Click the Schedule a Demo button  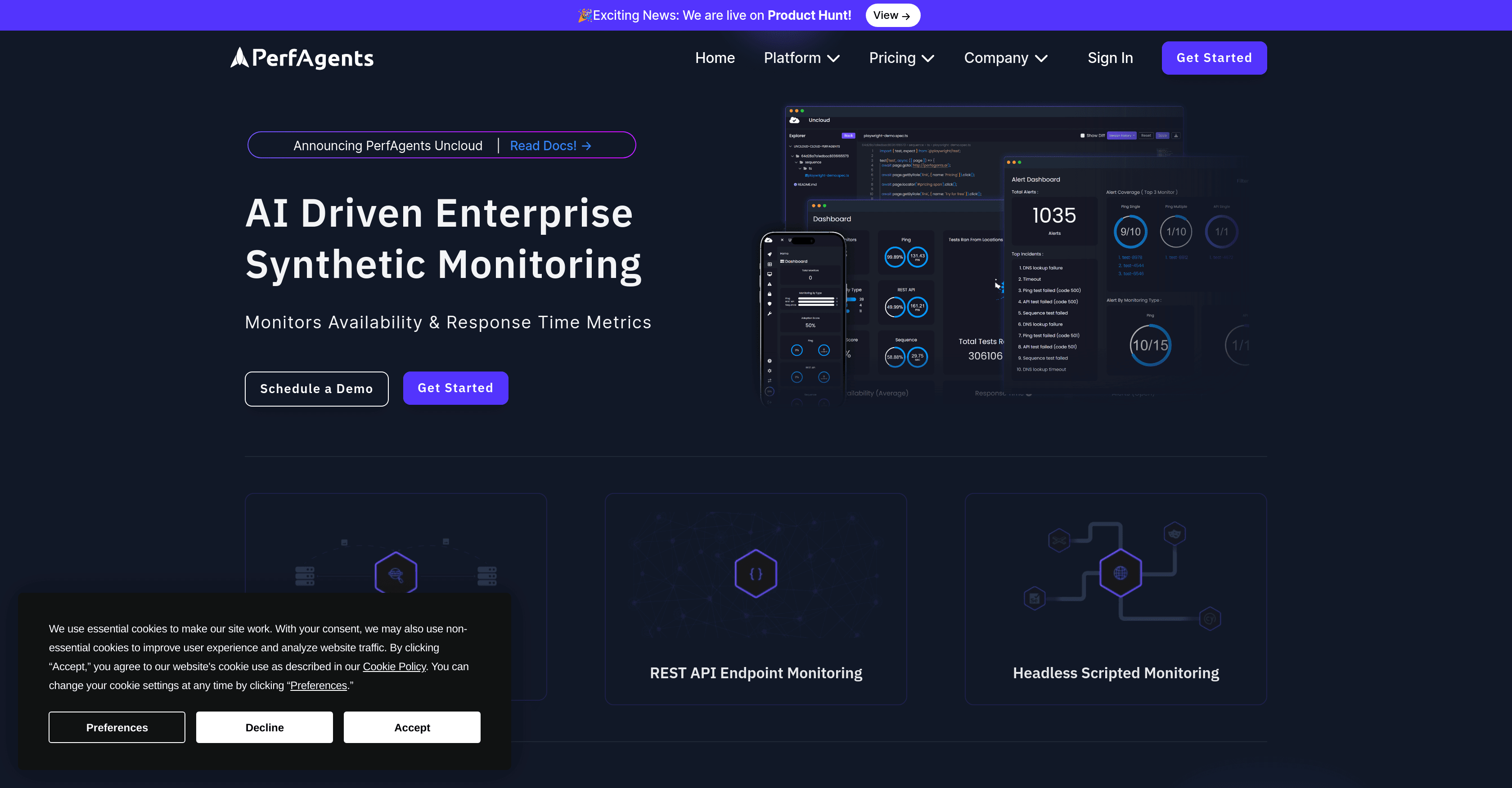pyautogui.click(x=316, y=389)
